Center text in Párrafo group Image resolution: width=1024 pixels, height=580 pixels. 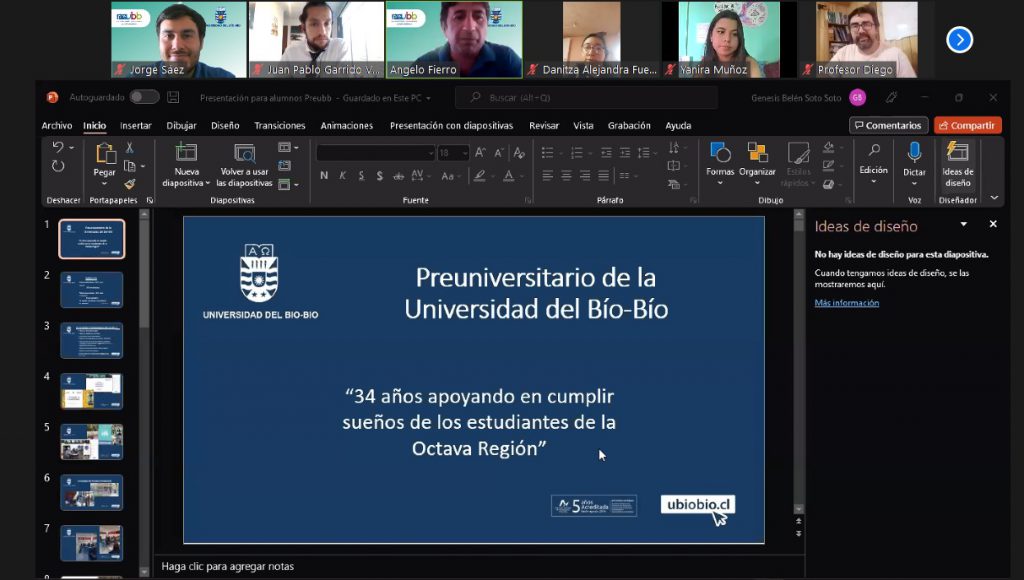point(566,176)
